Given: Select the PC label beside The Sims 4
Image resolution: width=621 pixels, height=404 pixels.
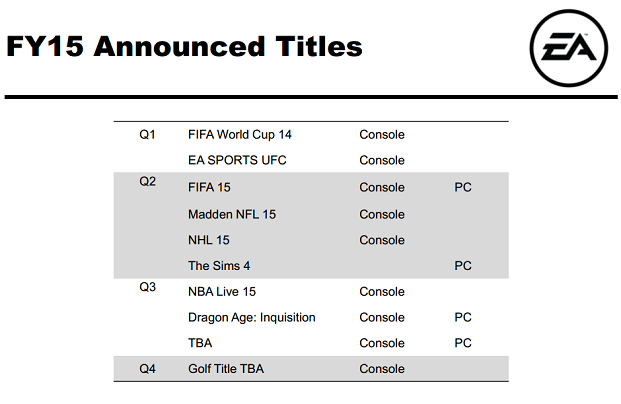Looking at the screenshot, I should [x=463, y=265].
